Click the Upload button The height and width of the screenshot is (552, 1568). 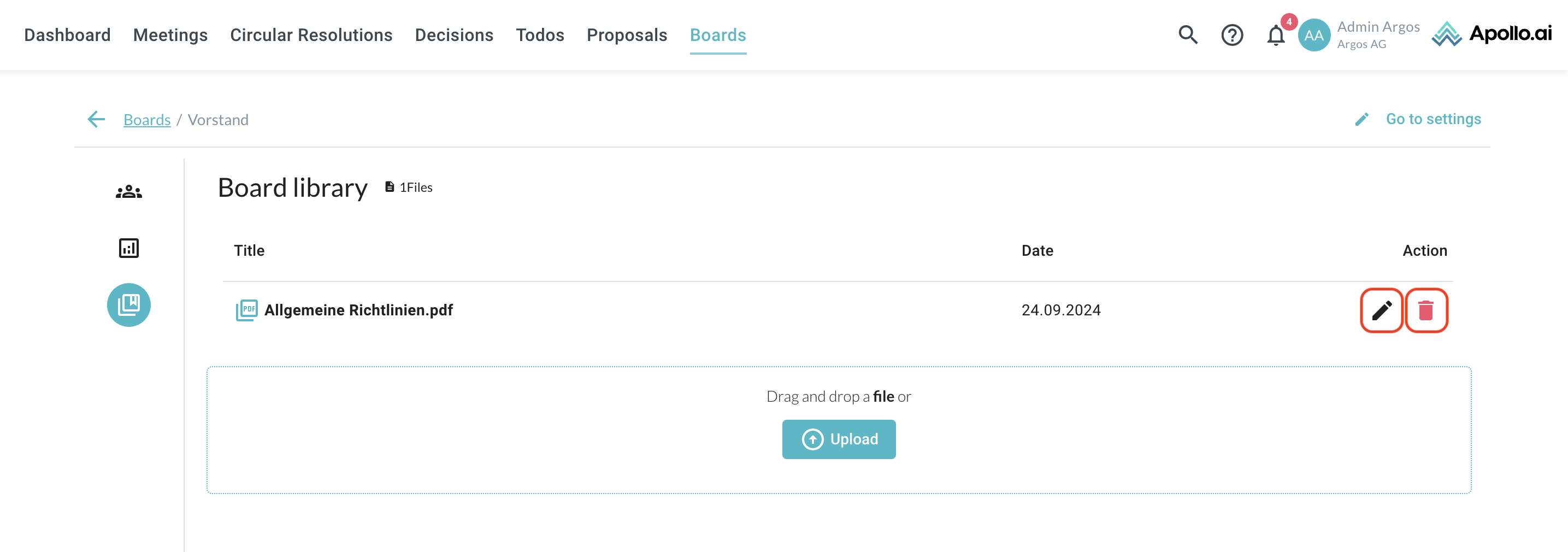(838, 439)
